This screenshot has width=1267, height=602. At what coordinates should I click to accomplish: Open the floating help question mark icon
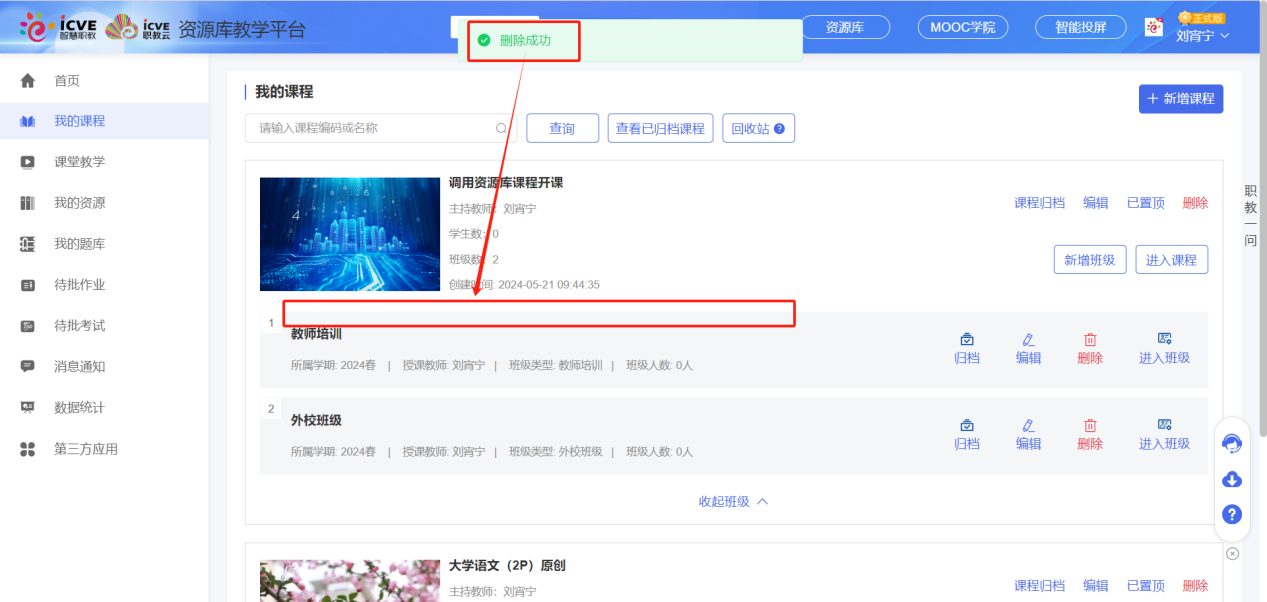click(x=1232, y=515)
